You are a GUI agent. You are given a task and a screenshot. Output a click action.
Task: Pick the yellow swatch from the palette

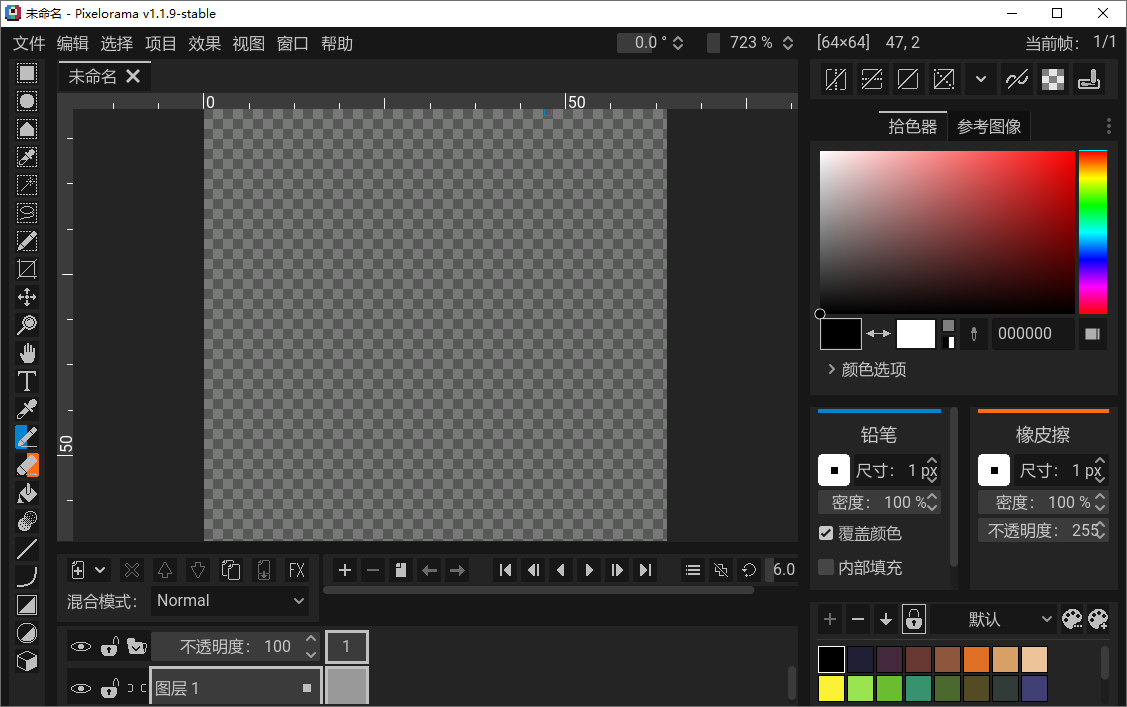pyautogui.click(x=830, y=688)
